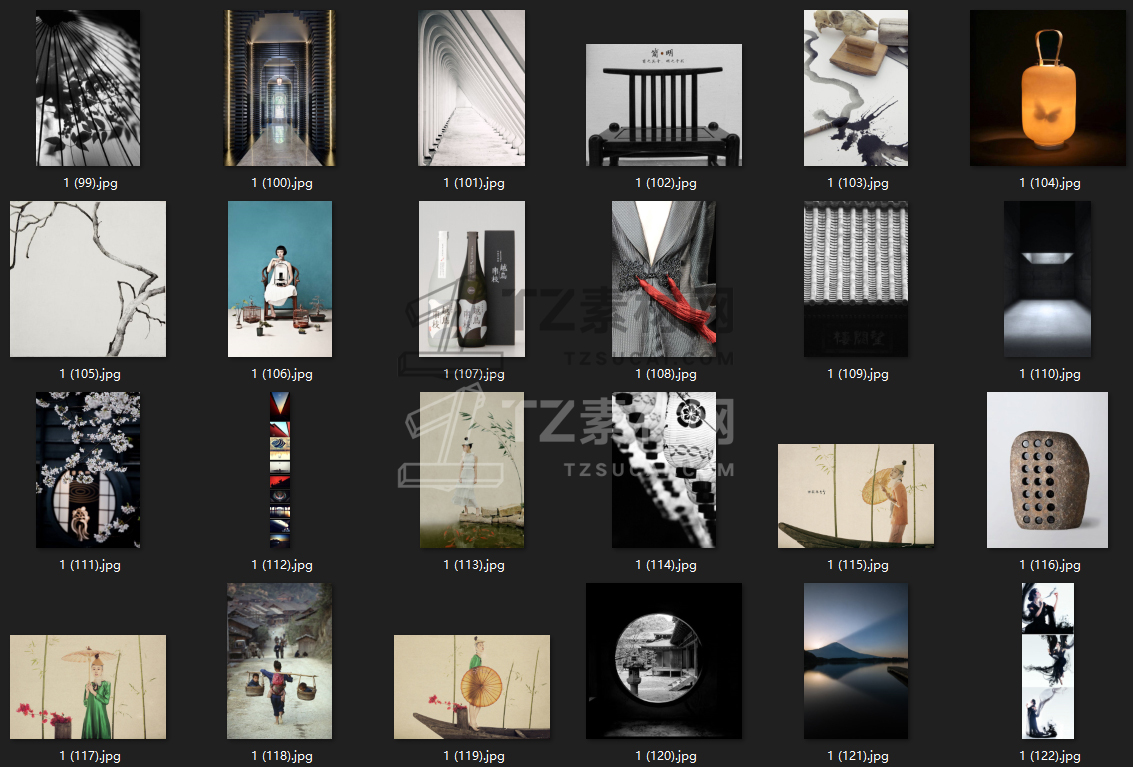Viewport: 1133px width, 767px height.
Task: Select the label 1 (122).jpg
Action: 1050,755
